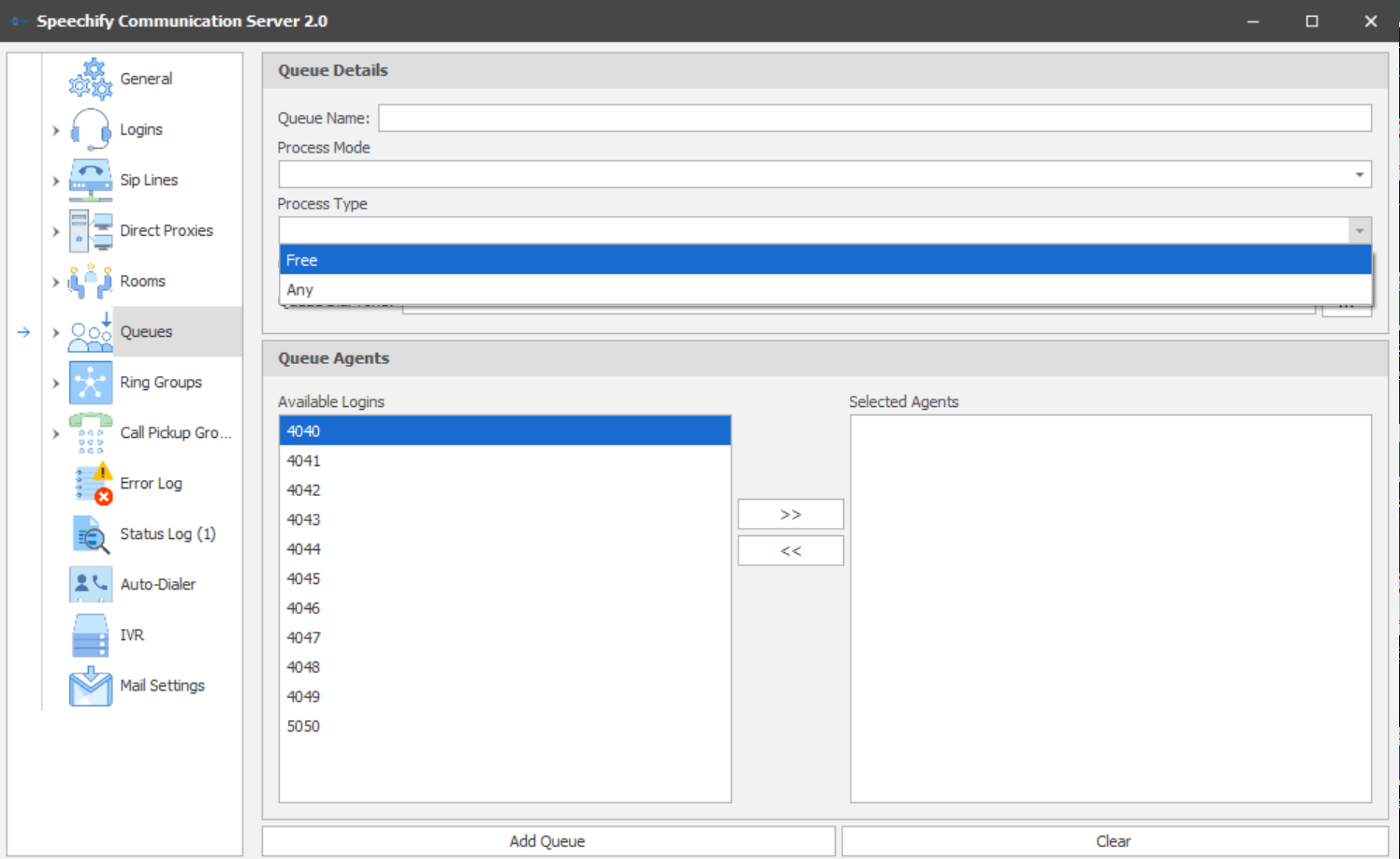1400x859 pixels.
Task: Click the Mail Settings envelope icon
Action: pyautogui.click(x=91, y=685)
